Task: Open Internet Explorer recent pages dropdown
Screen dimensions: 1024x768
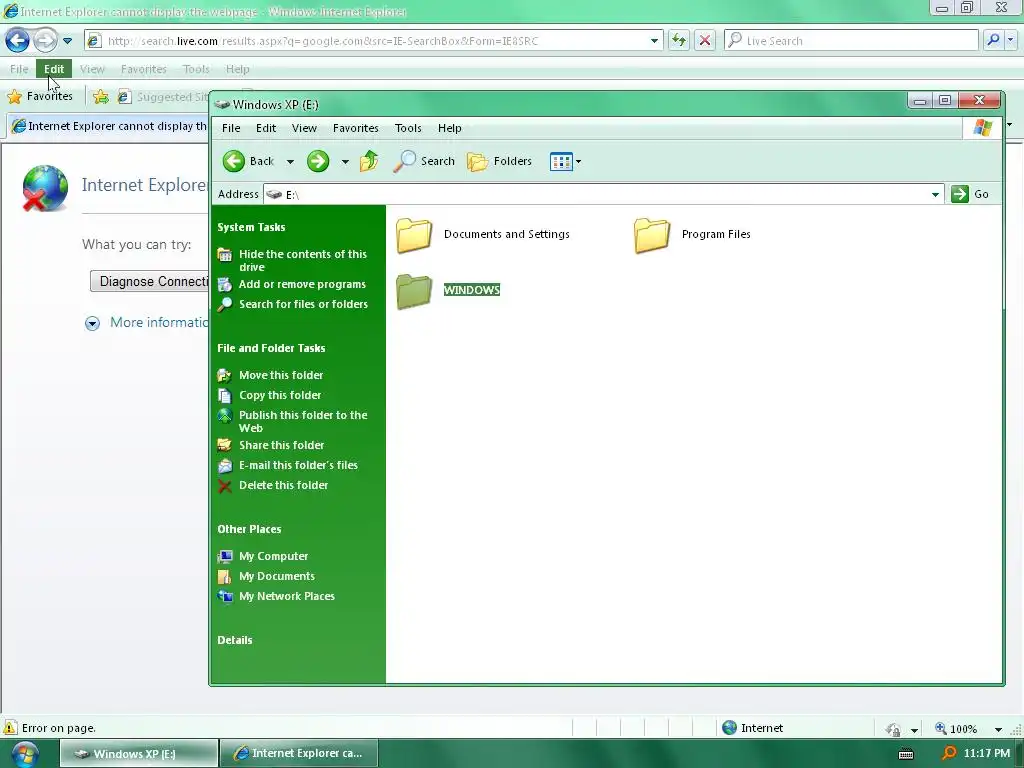Action: 67,40
